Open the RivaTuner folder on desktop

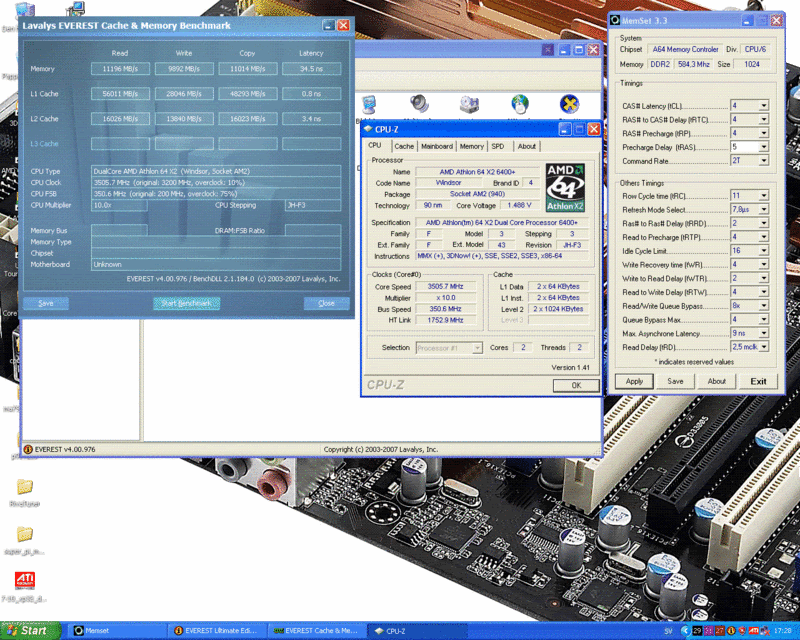(x=24, y=486)
